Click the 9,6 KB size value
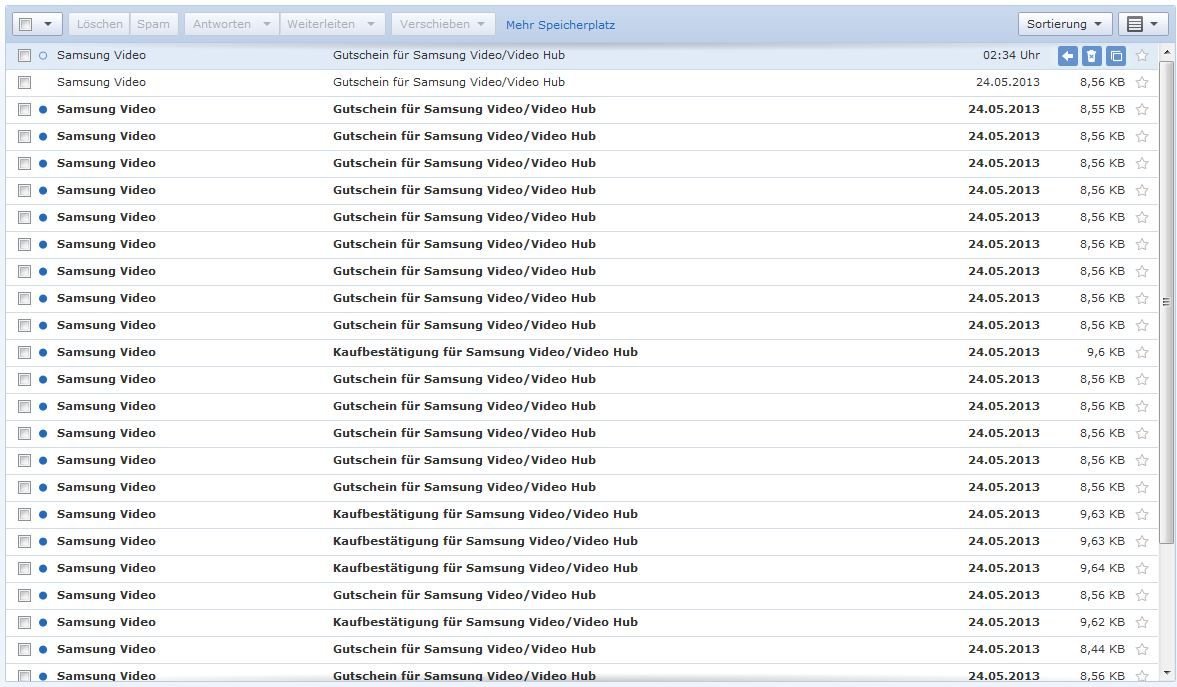1177x687 pixels. coord(1106,353)
